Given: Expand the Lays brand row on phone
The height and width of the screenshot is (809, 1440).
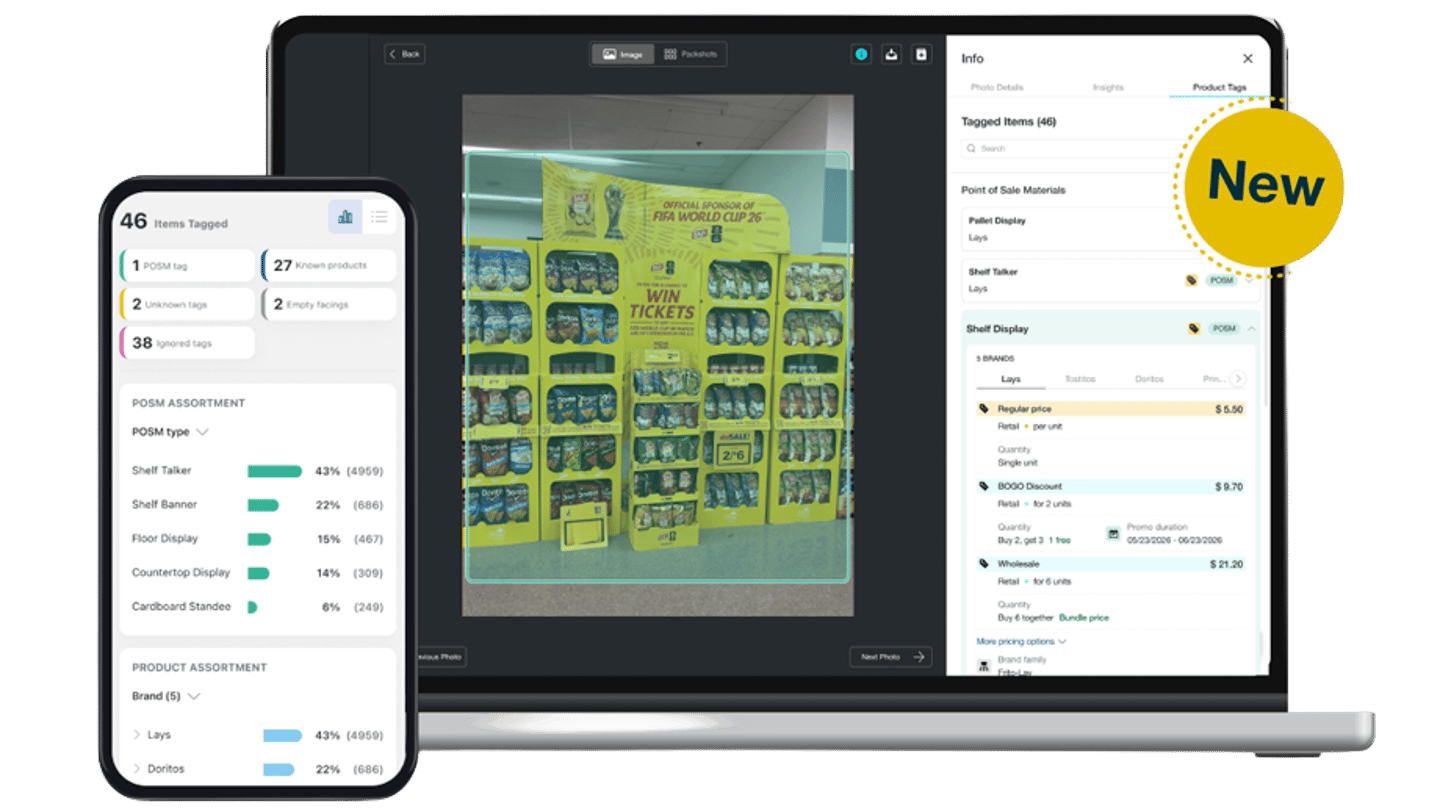Looking at the screenshot, I should click(x=137, y=735).
